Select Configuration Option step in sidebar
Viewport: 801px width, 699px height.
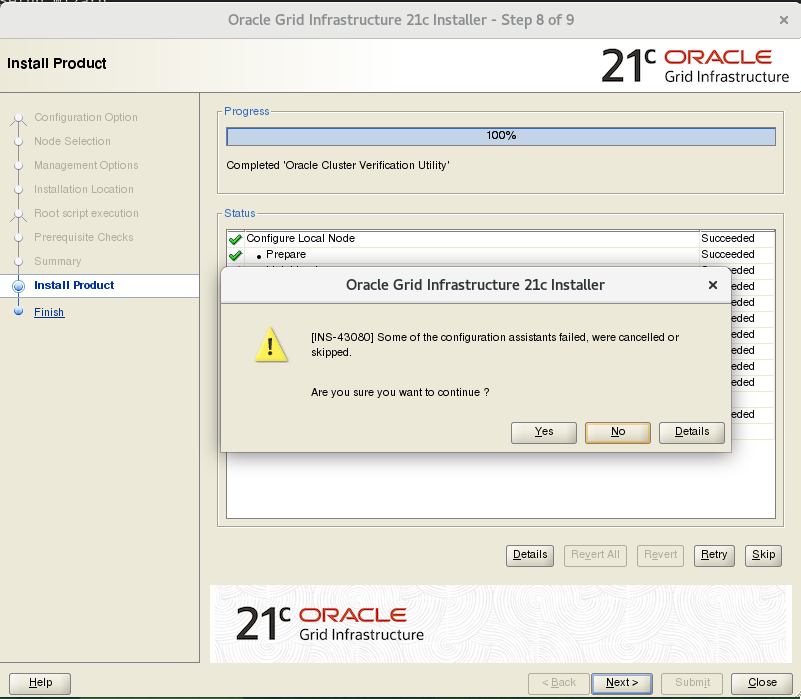(86, 117)
